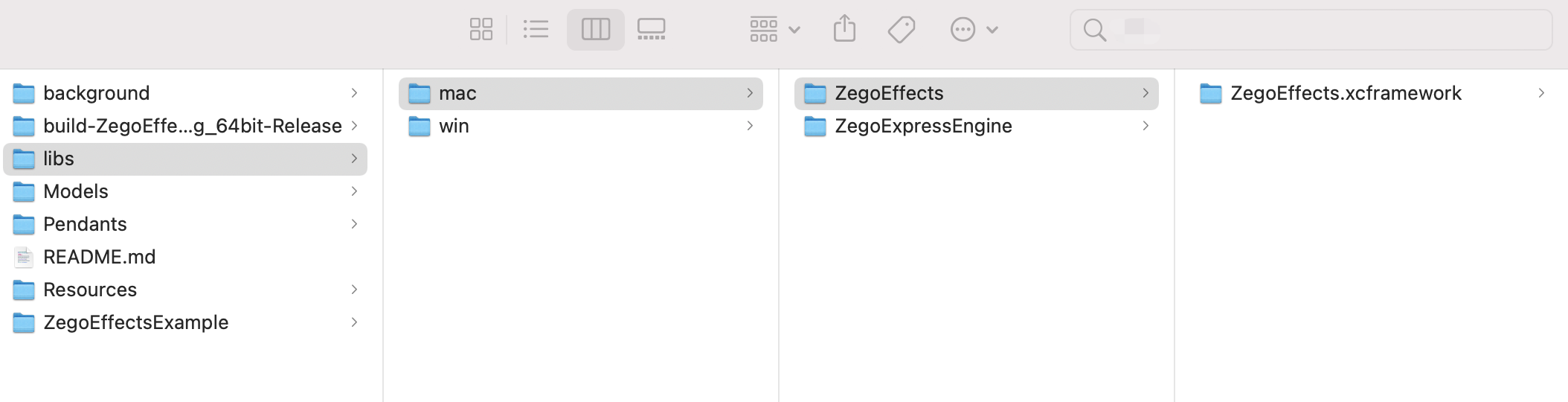Open the more actions ellipsis menu
The height and width of the screenshot is (402, 1568).
coord(974,30)
